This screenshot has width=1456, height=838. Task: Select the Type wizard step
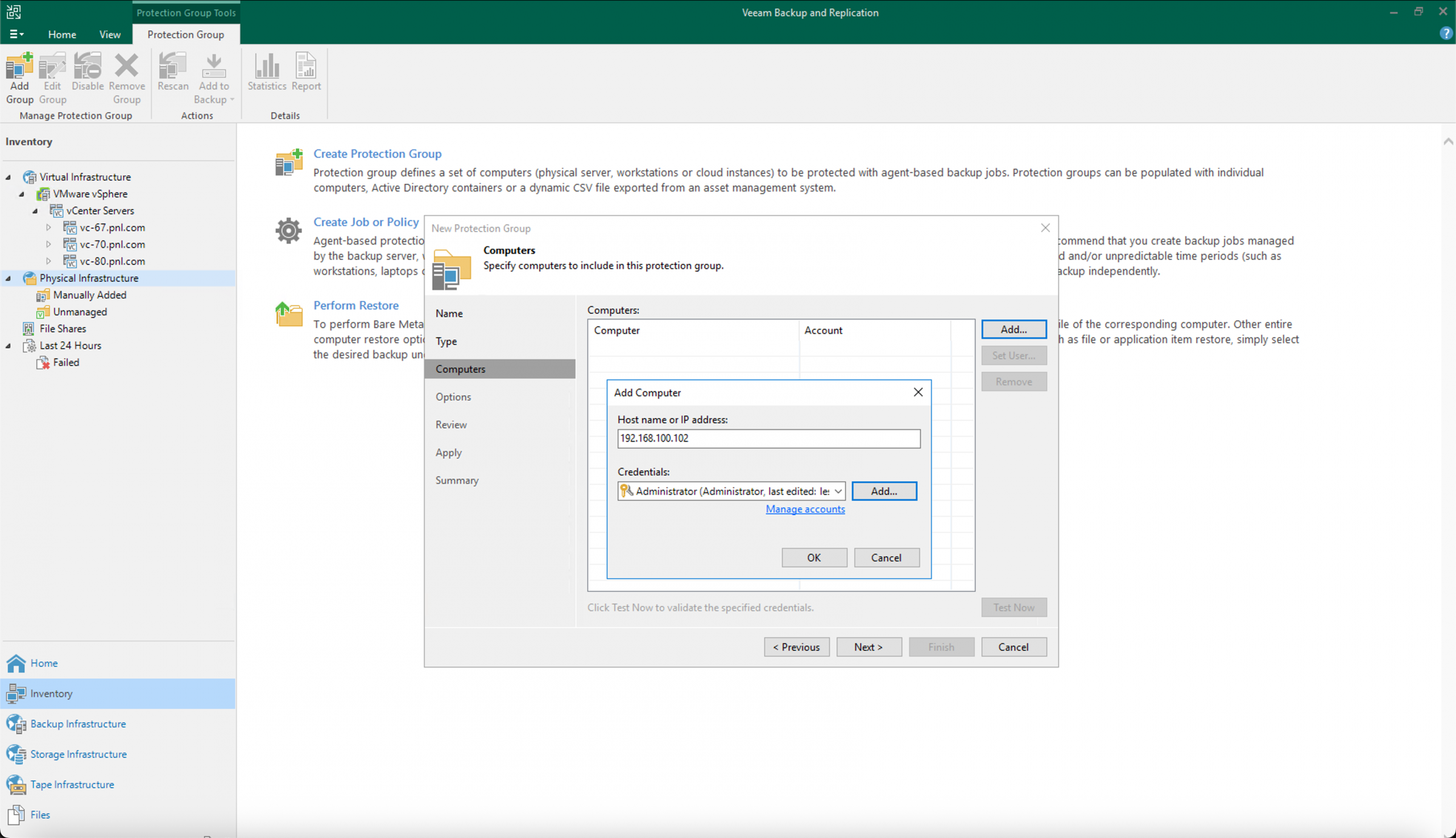(x=446, y=341)
